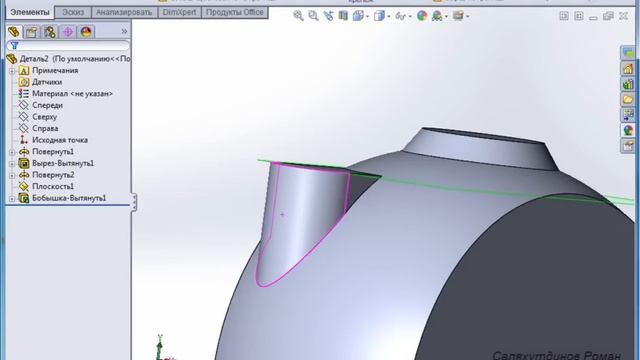Switch to Анализировать tab
This screenshot has width=640, height=360.
(x=124, y=12)
